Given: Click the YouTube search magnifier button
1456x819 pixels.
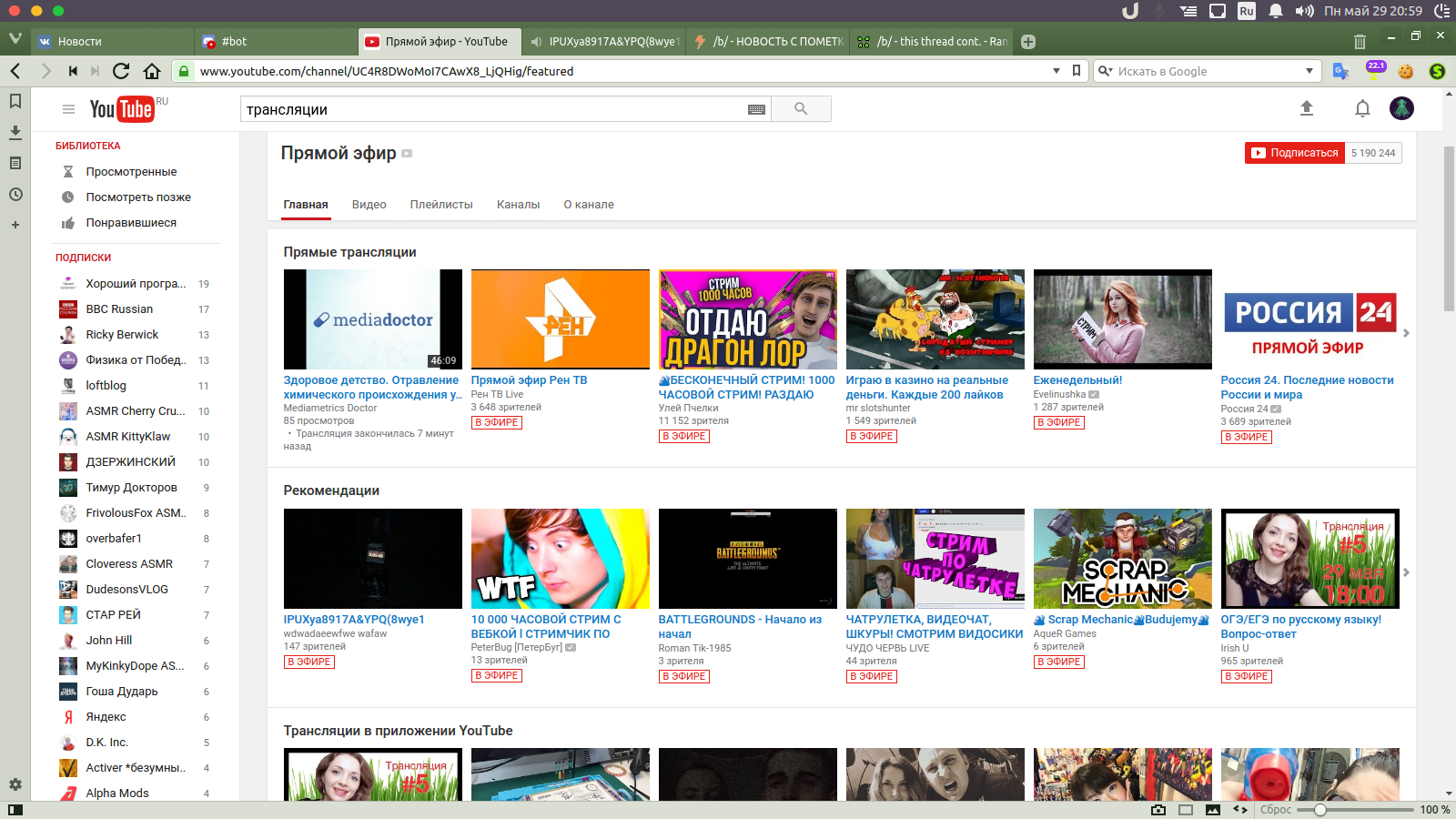Looking at the screenshot, I should pyautogui.click(x=801, y=109).
